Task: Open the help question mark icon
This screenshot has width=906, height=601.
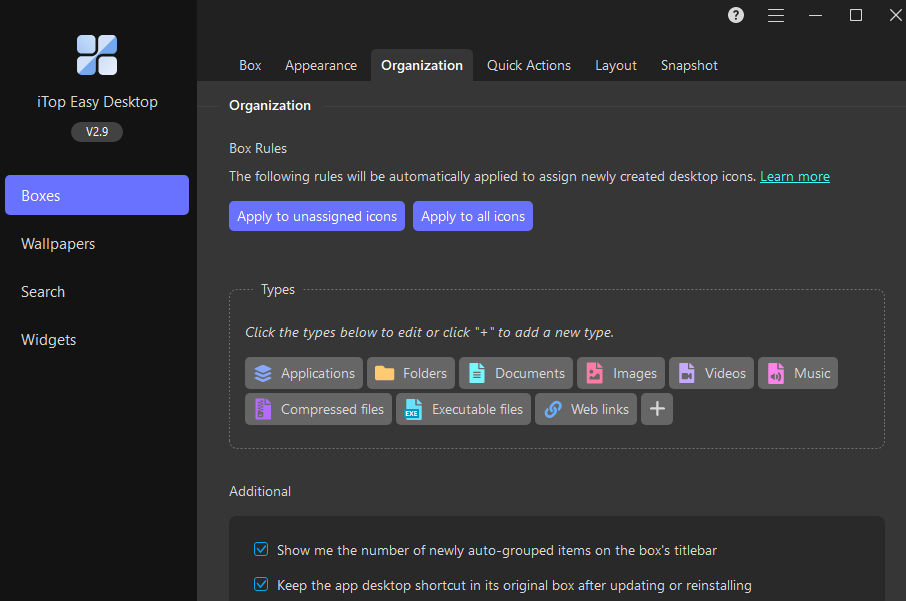Action: tap(736, 15)
